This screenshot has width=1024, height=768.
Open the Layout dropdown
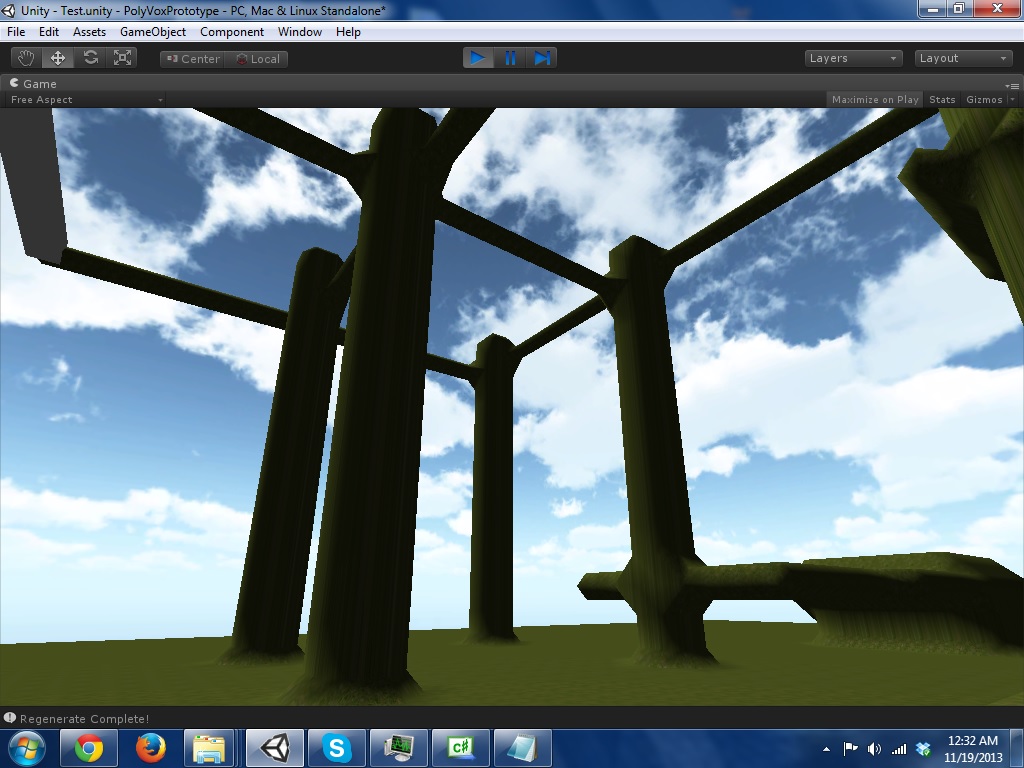pos(963,58)
